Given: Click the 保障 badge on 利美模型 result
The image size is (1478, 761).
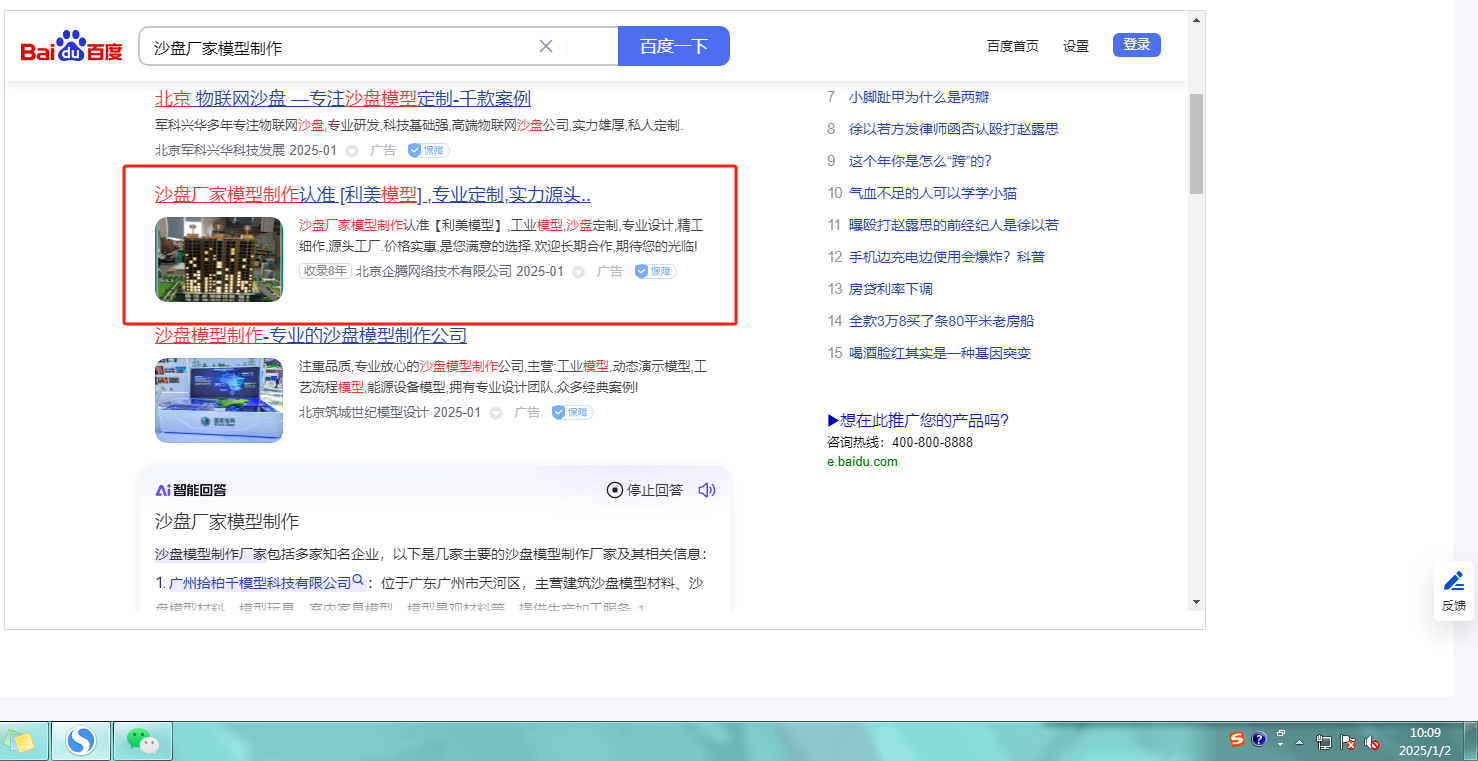Looking at the screenshot, I should 655,271.
